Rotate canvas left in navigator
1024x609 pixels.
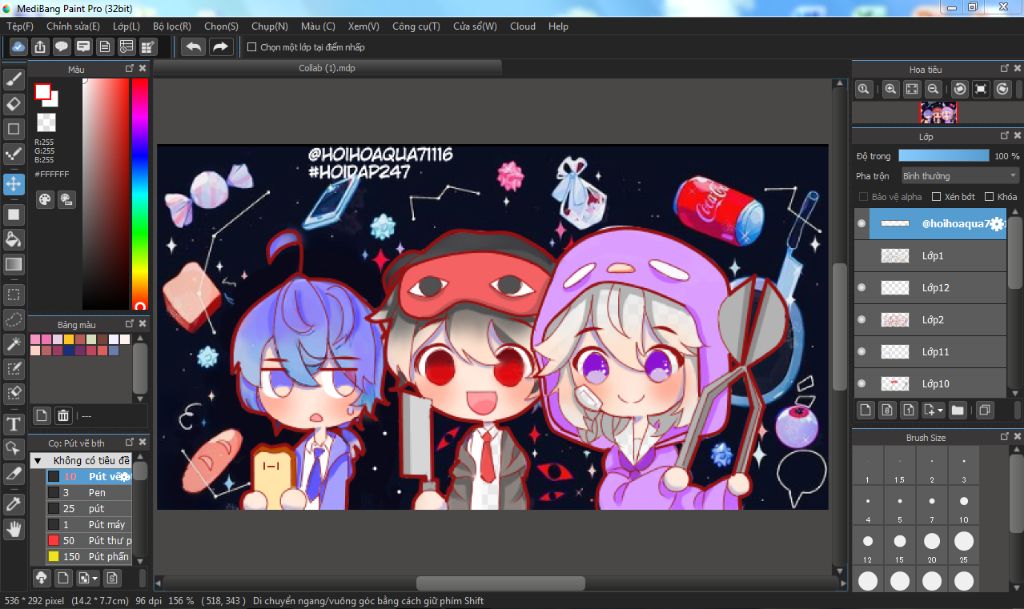click(959, 89)
